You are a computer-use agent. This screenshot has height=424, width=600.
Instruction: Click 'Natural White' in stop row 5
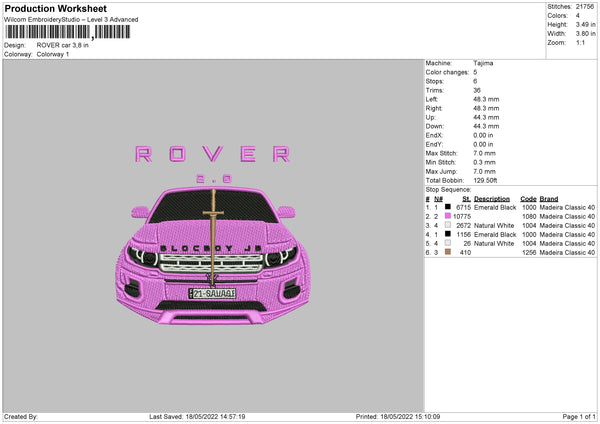(494, 244)
